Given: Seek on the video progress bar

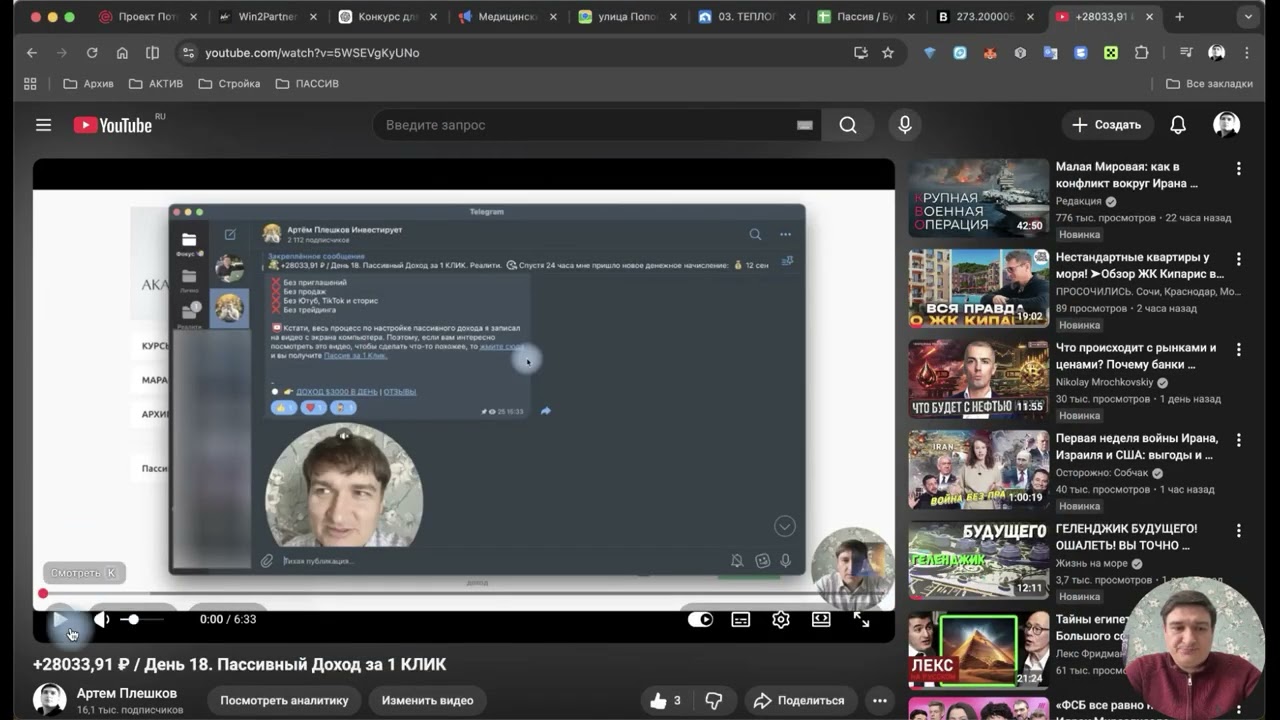Looking at the screenshot, I should pyautogui.click(x=464, y=593).
